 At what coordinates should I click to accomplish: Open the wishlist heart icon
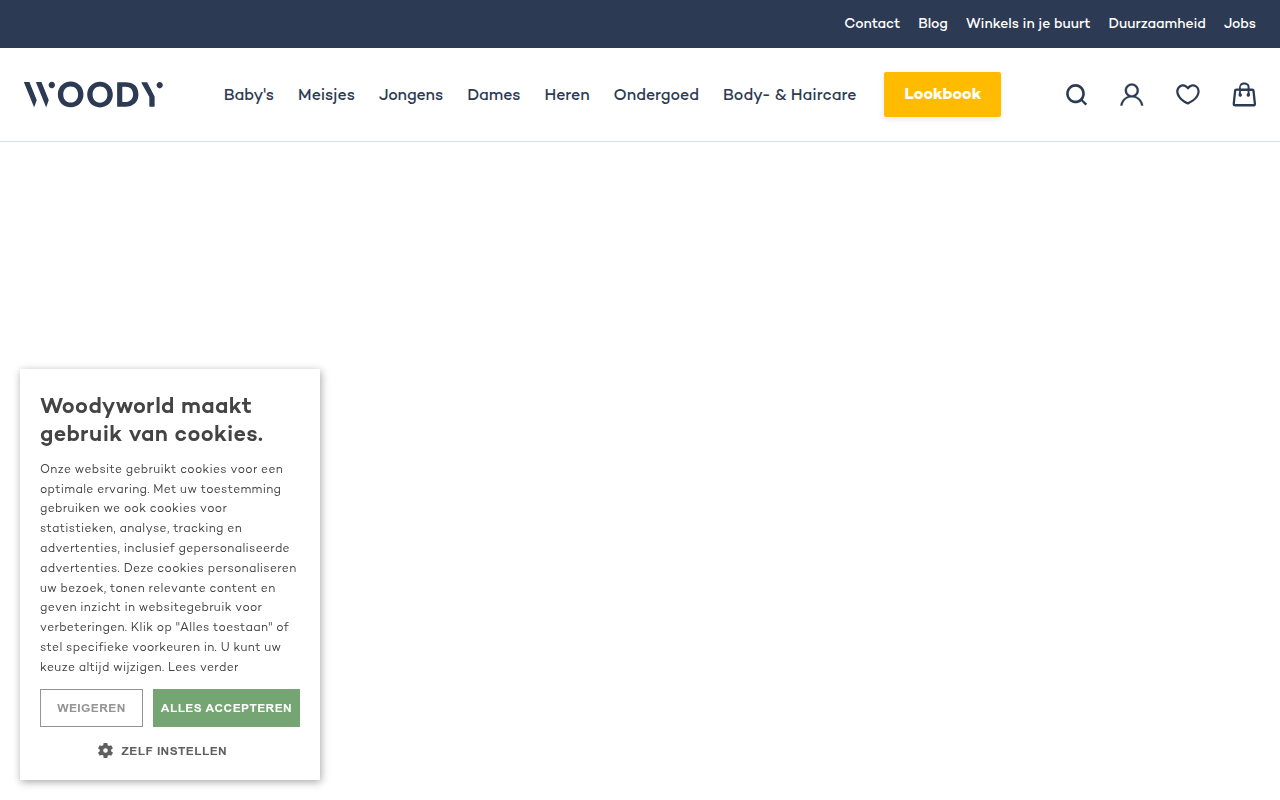1188,95
